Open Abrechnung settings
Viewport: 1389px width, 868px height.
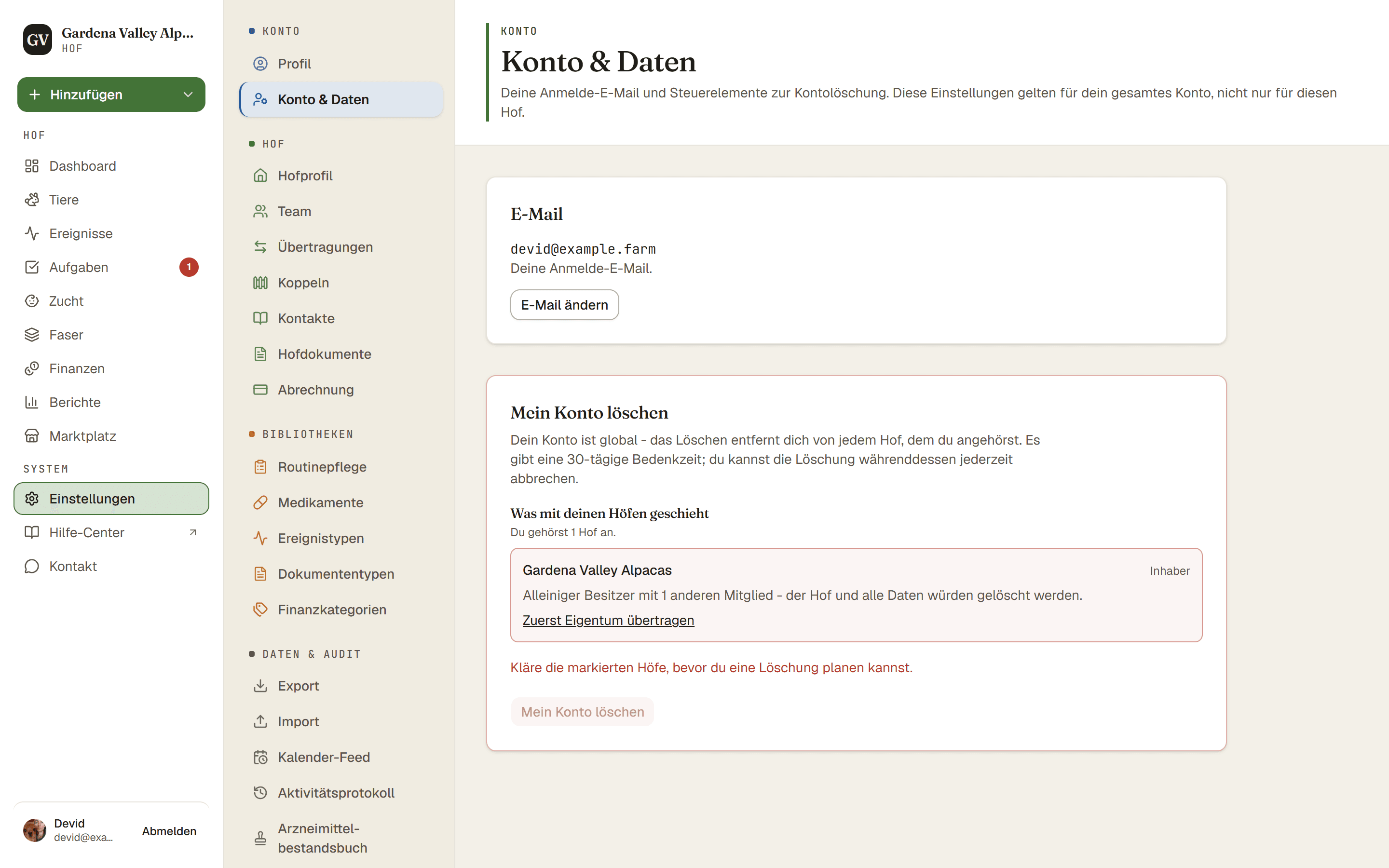coord(341,390)
